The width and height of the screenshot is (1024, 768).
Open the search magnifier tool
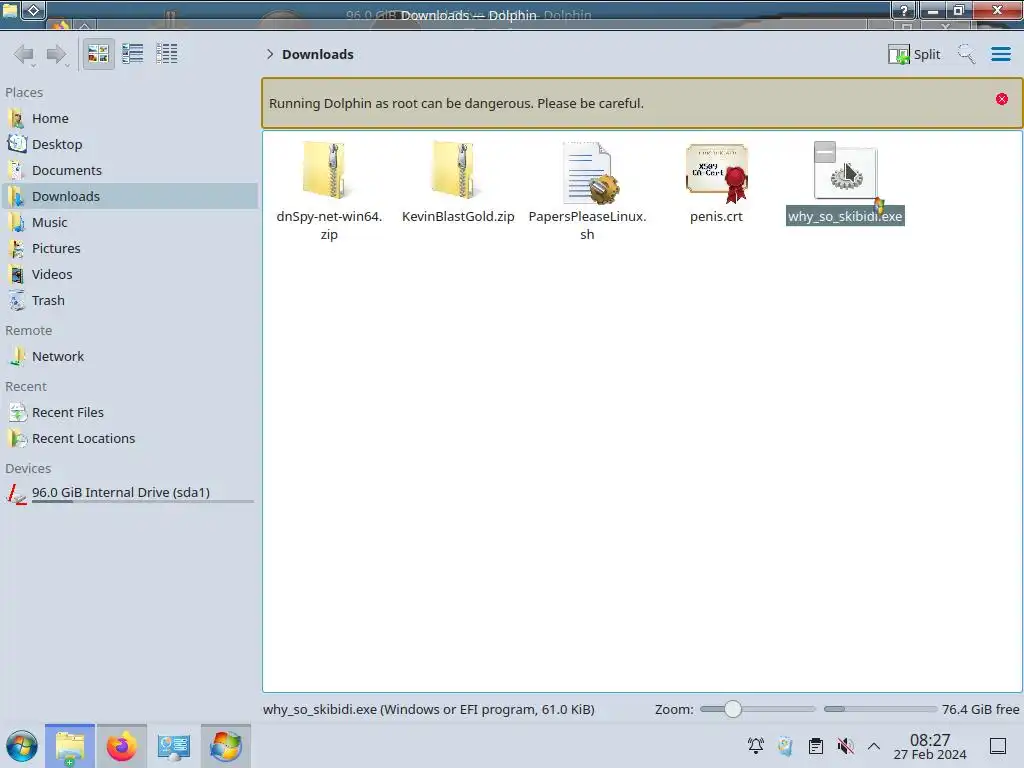coord(966,54)
